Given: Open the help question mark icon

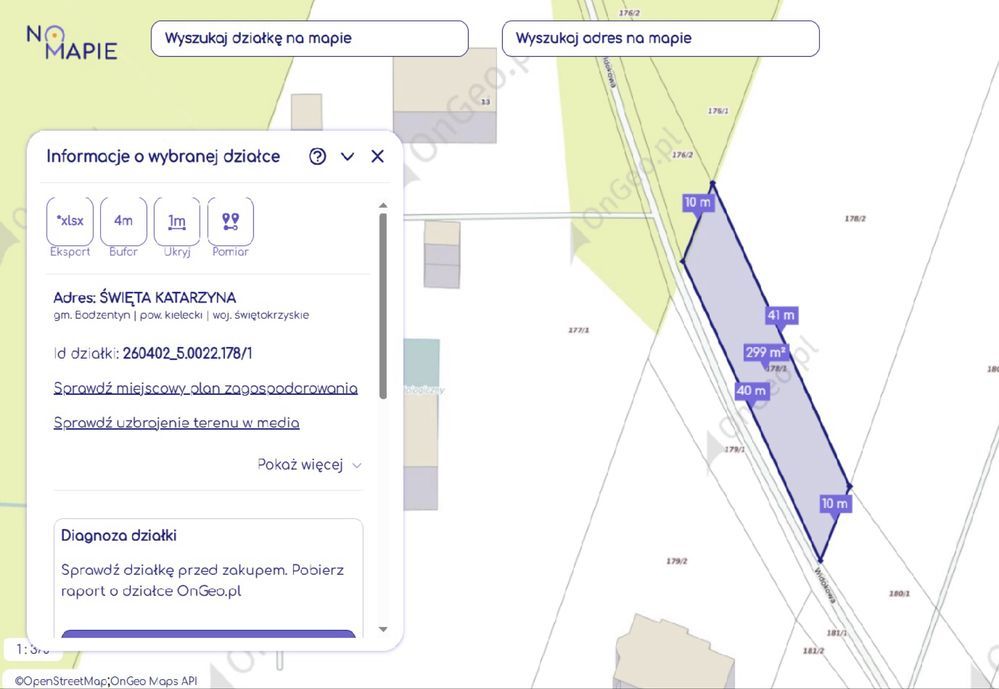Looking at the screenshot, I should pos(317,156).
